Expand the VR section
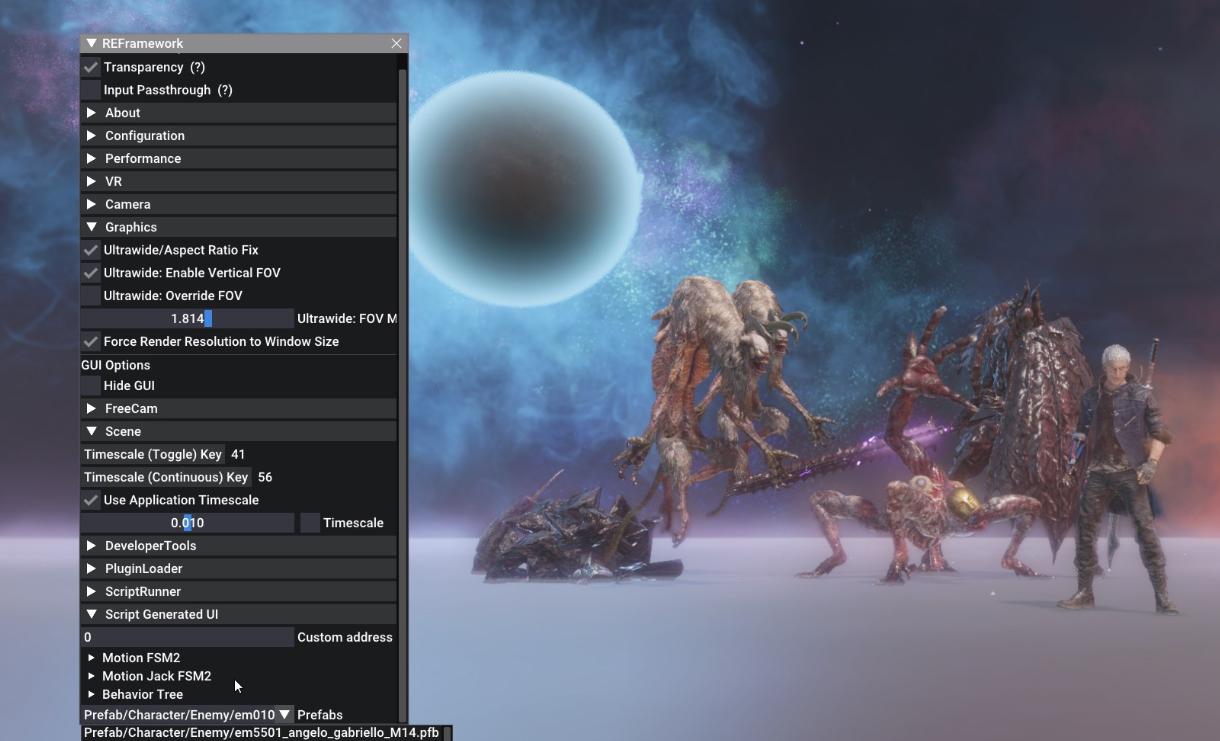The height and width of the screenshot is (741, 1220). (x=239, y=182)
